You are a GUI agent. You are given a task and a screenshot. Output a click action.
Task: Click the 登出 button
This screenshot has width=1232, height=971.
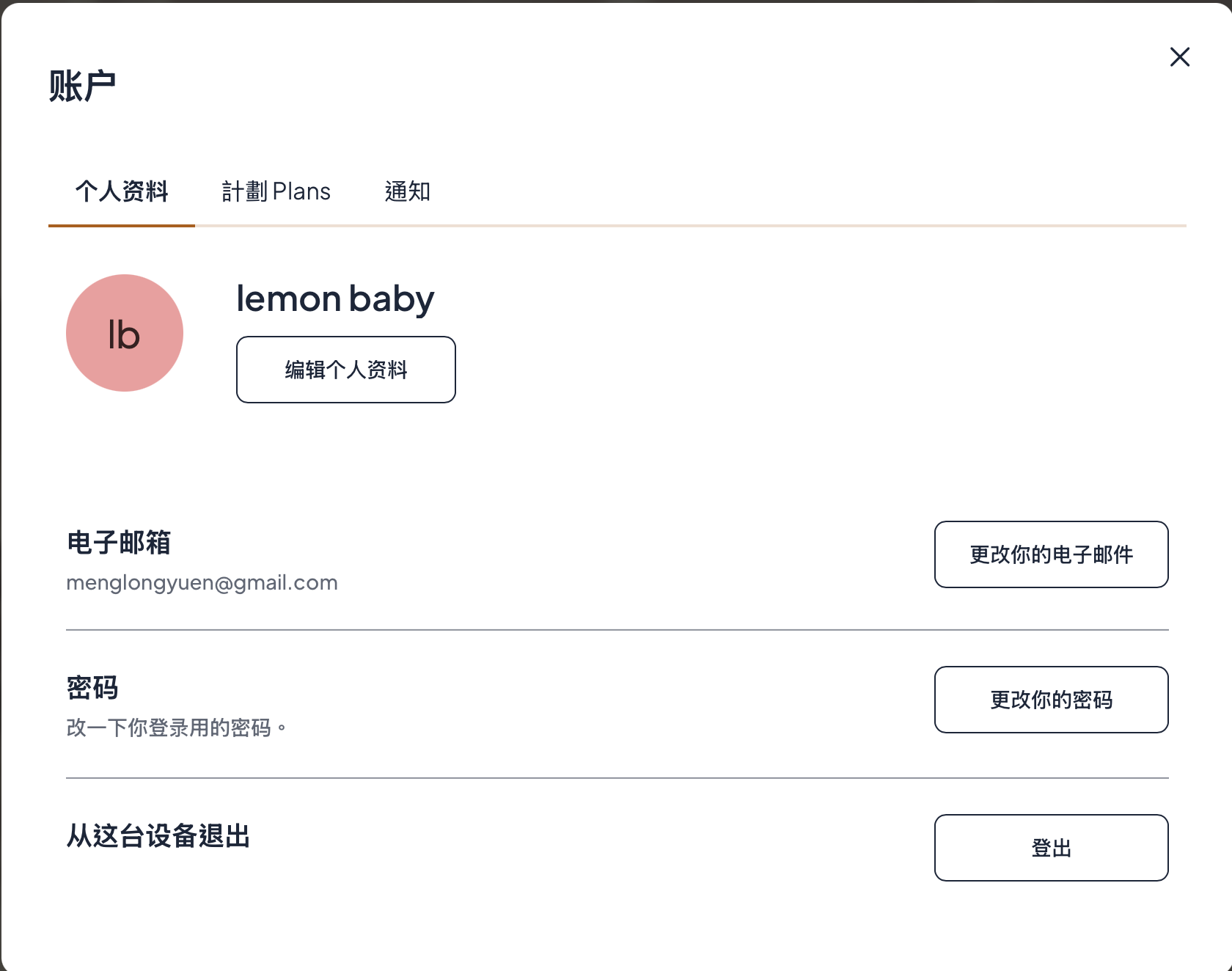[x=1052, y=848]
